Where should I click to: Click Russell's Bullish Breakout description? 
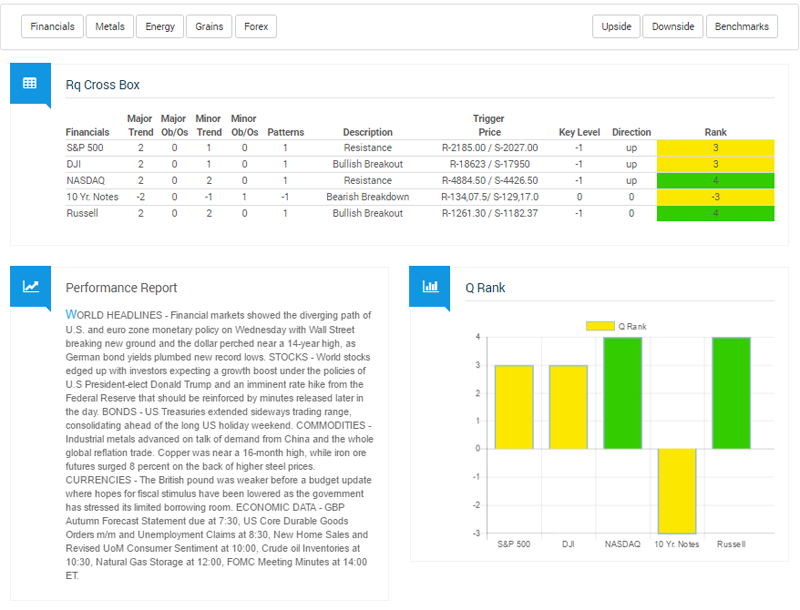(x=368, y=213)
